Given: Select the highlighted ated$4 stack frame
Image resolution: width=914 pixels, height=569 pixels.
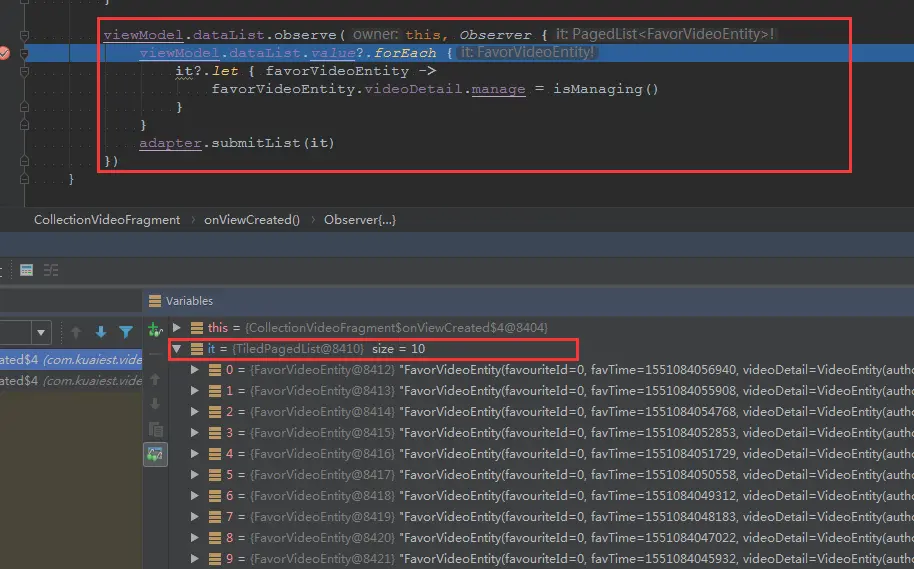Looking at the screenshot, I should coord(71,360).
